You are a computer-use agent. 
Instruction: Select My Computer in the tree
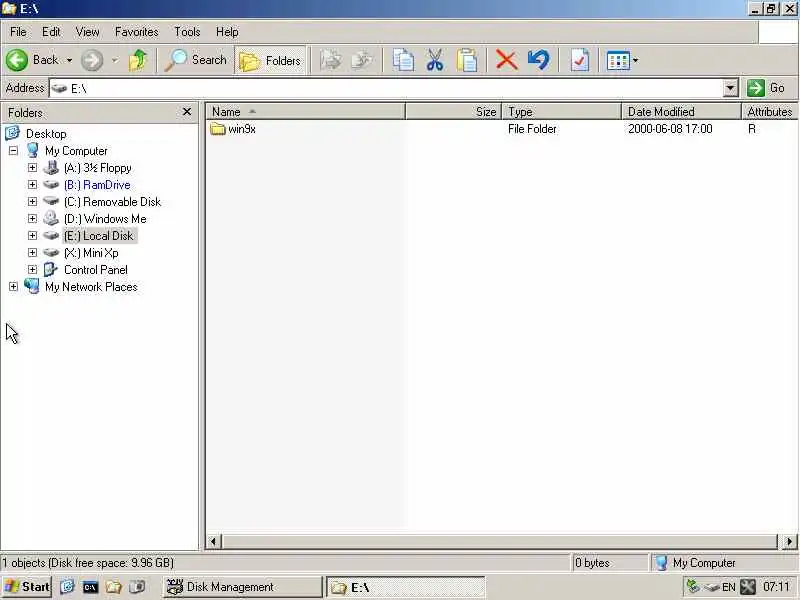76,151
